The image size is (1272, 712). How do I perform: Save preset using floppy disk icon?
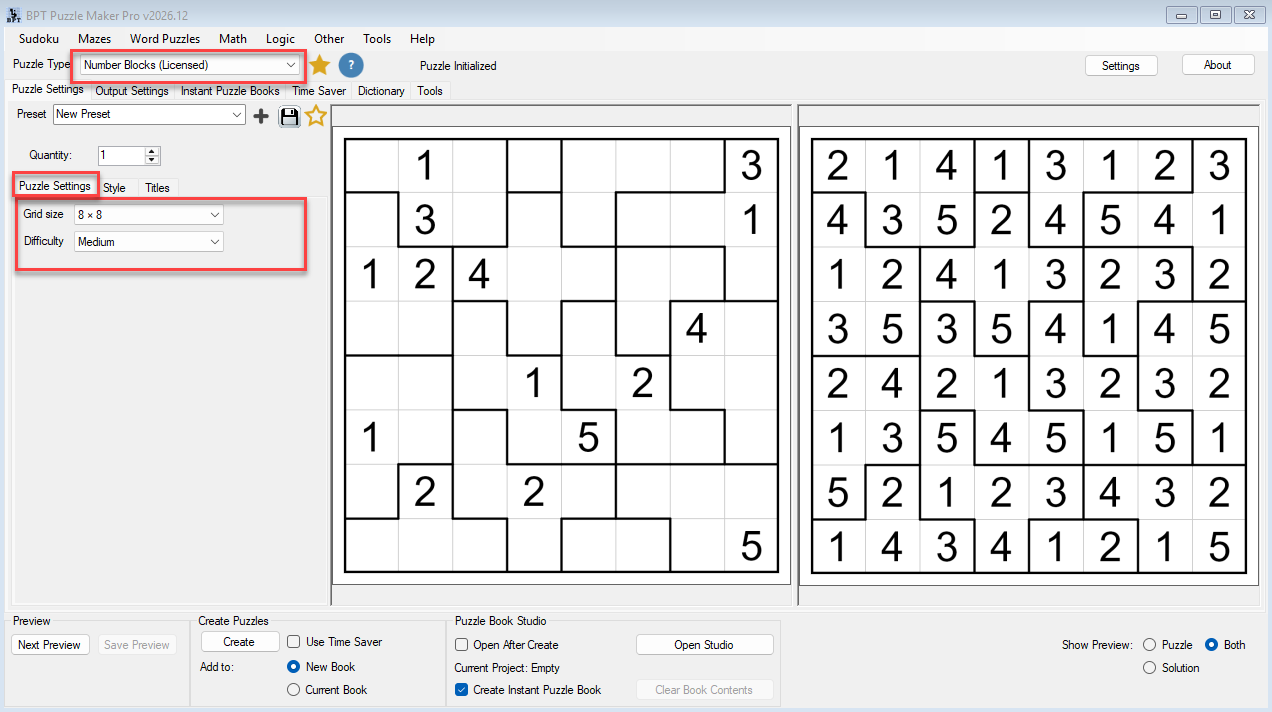tap(289, 116)
